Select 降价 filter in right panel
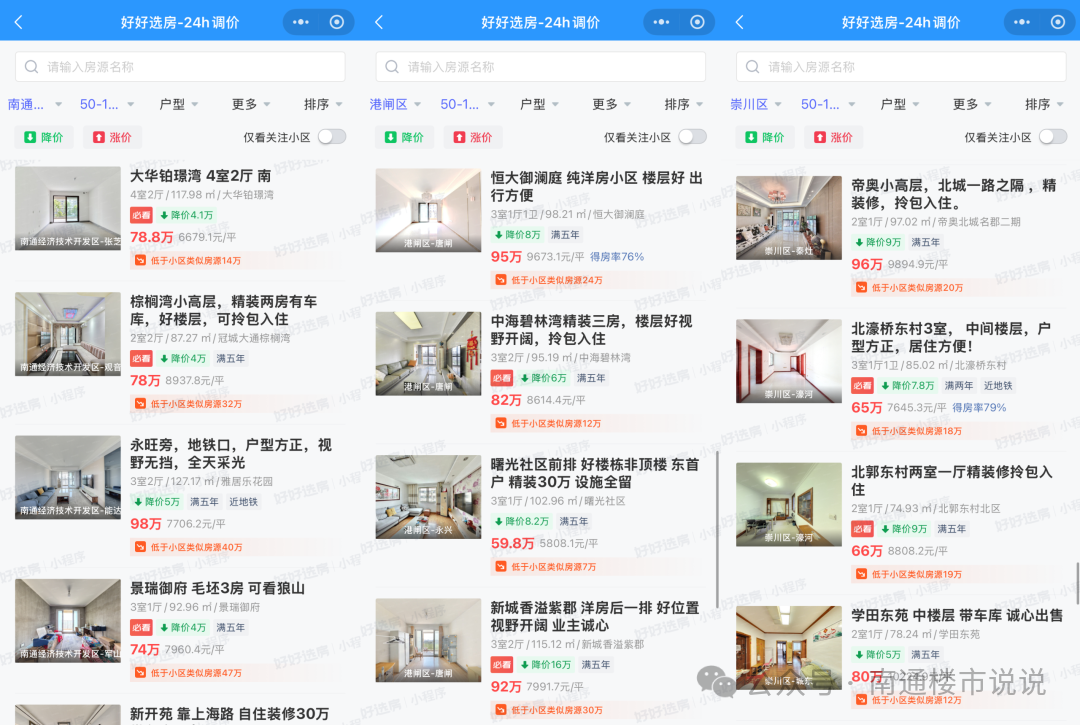This screenshot has height=725, width=1080. pyautogui.click(x=765, y=137)
